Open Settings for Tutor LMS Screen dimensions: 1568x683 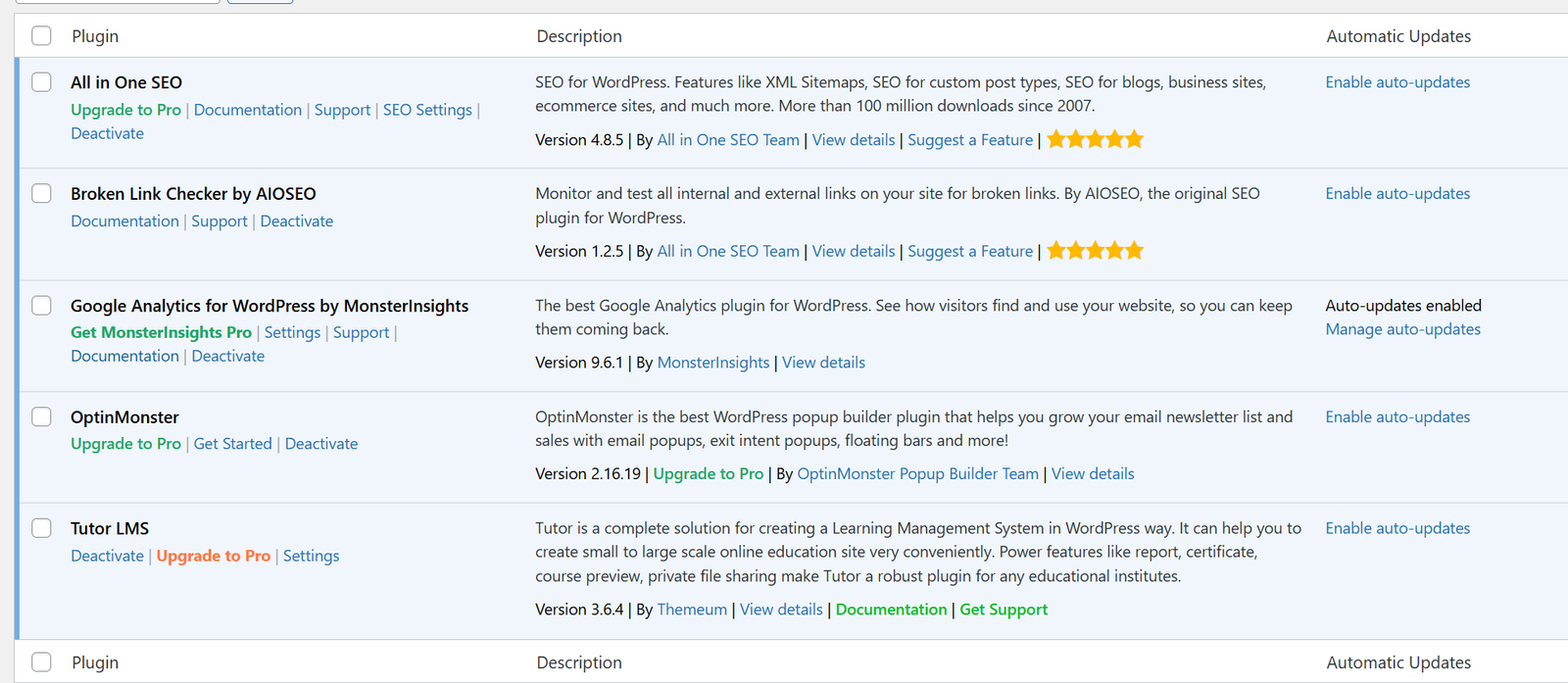click(x=312, y=556)
